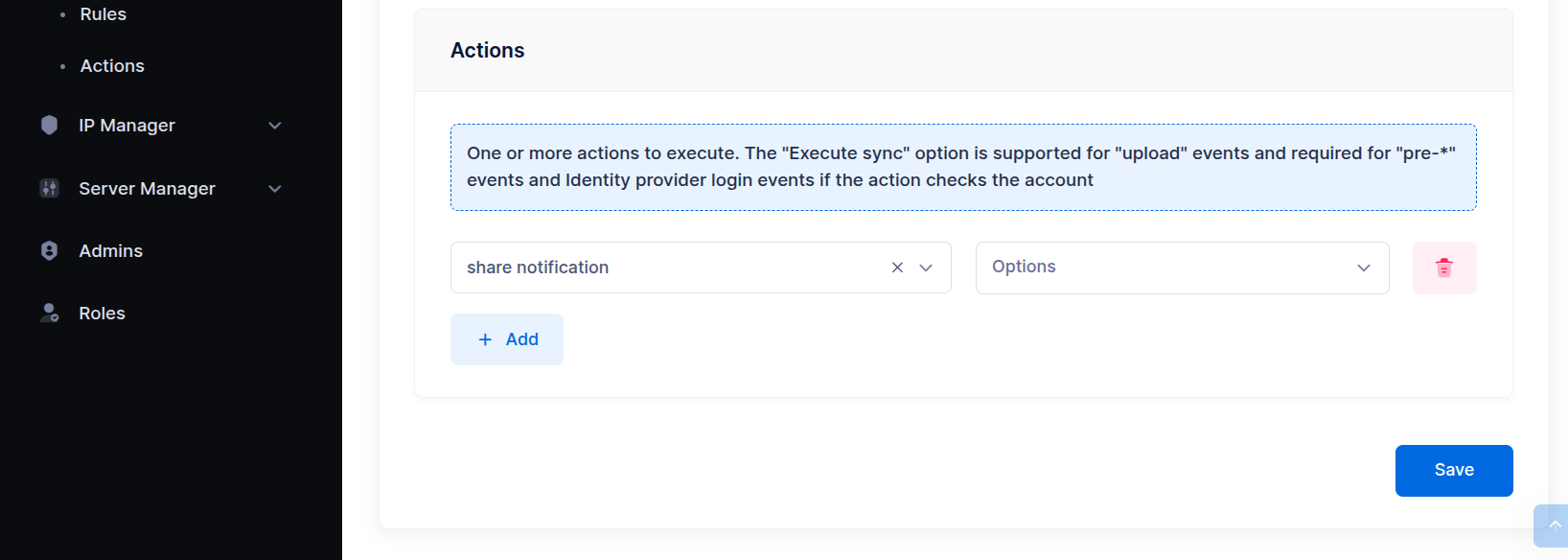The width and height of the screenshot is (1568, 560).
Task: Click the share notification select field
Action: point(661,268)
